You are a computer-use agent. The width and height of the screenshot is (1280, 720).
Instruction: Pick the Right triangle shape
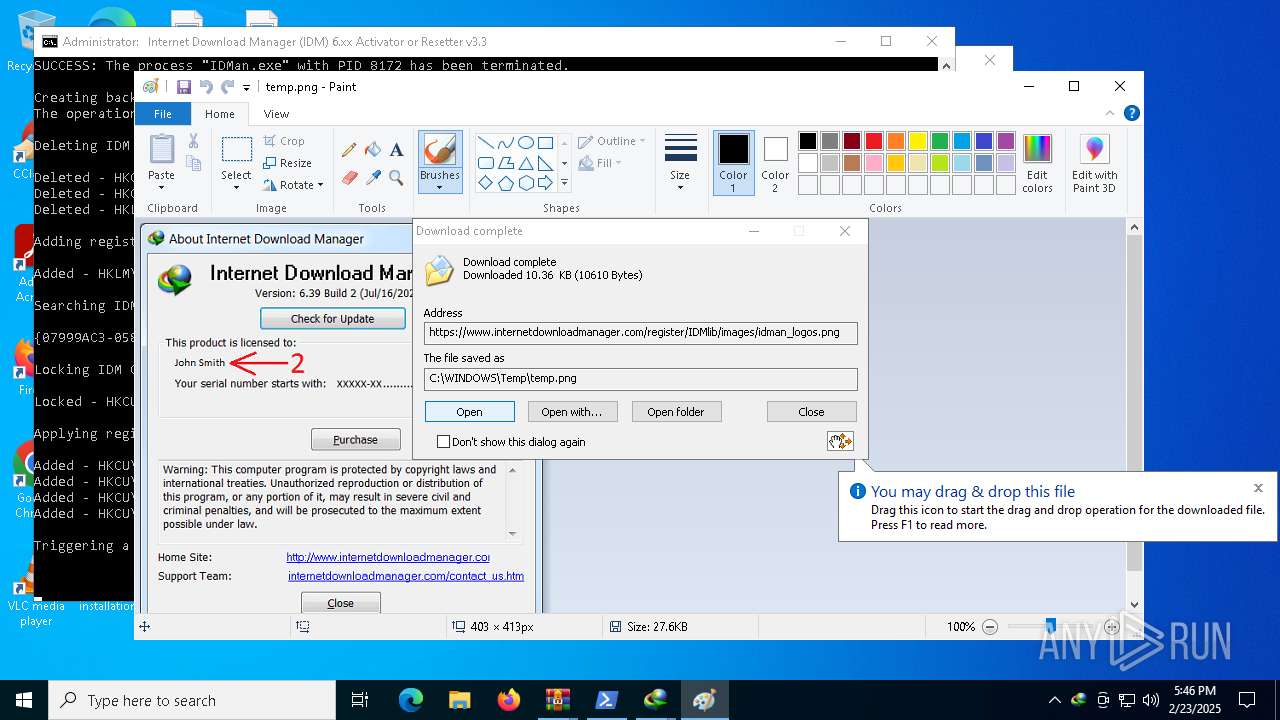(545, 163)
